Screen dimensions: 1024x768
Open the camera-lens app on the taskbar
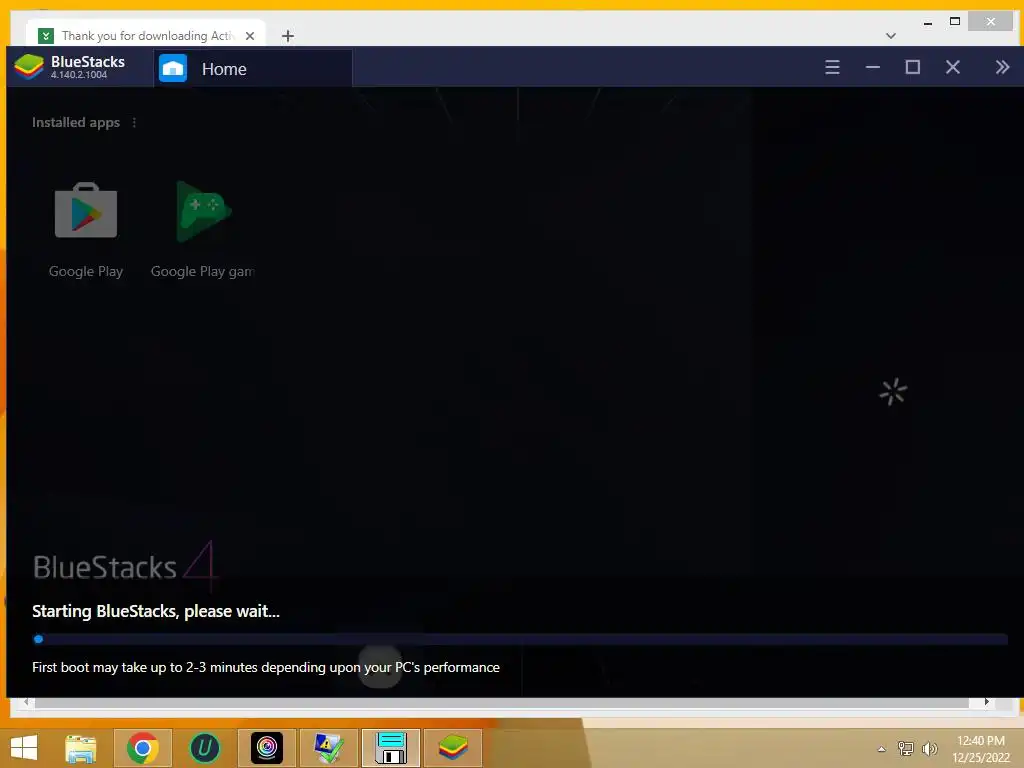[266, 748]
